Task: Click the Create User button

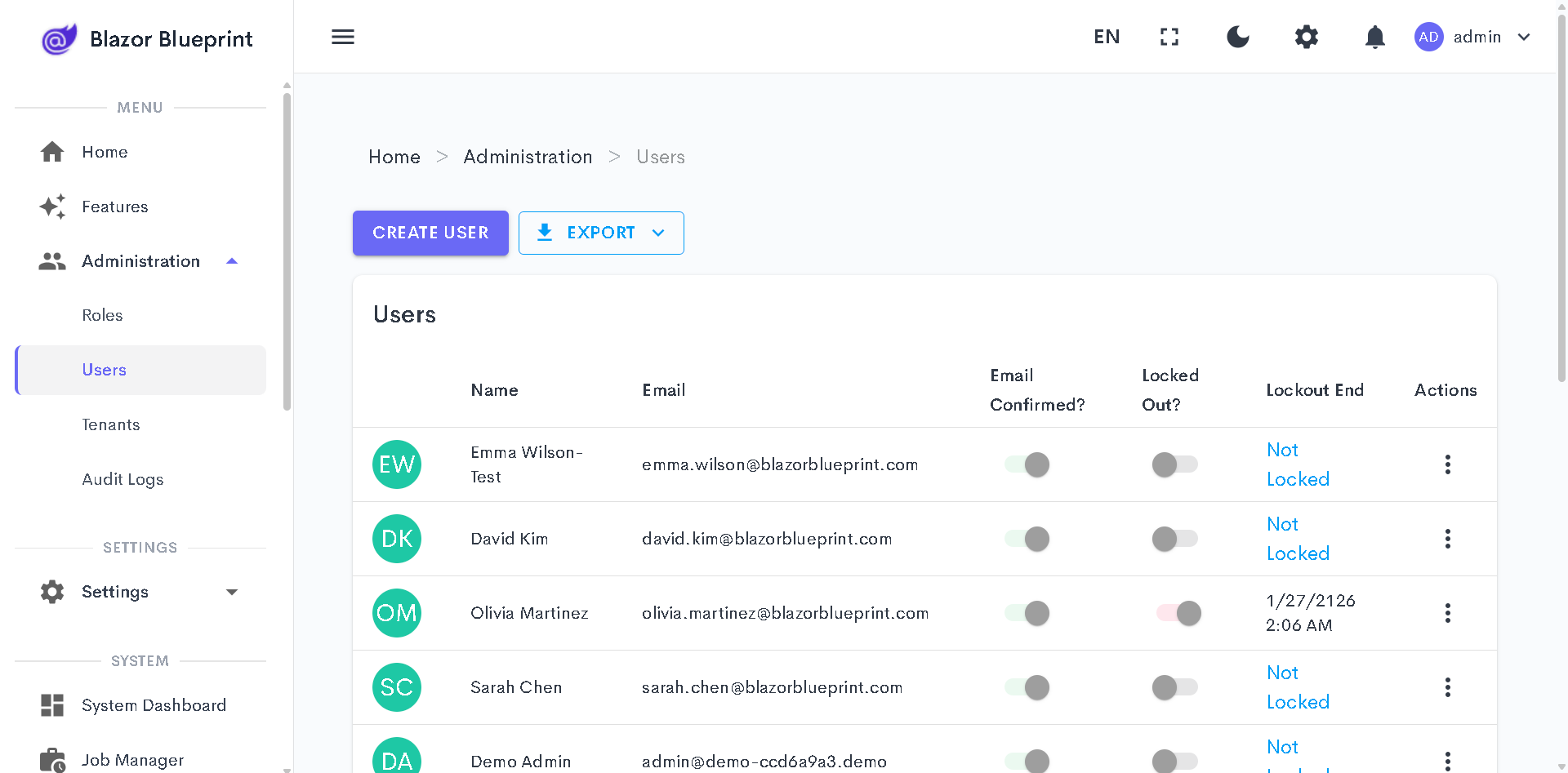Action: click(430, 233)
